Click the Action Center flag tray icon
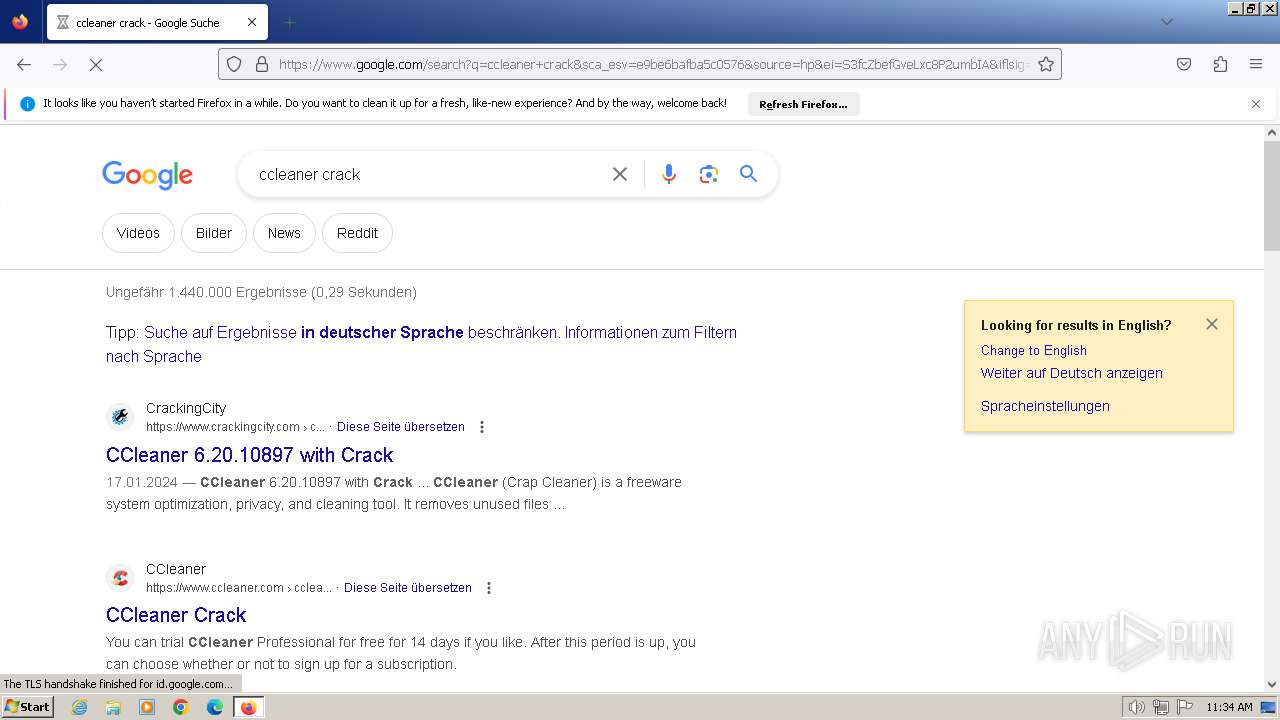1280x720 pixels. click(x=1185, y=707)
